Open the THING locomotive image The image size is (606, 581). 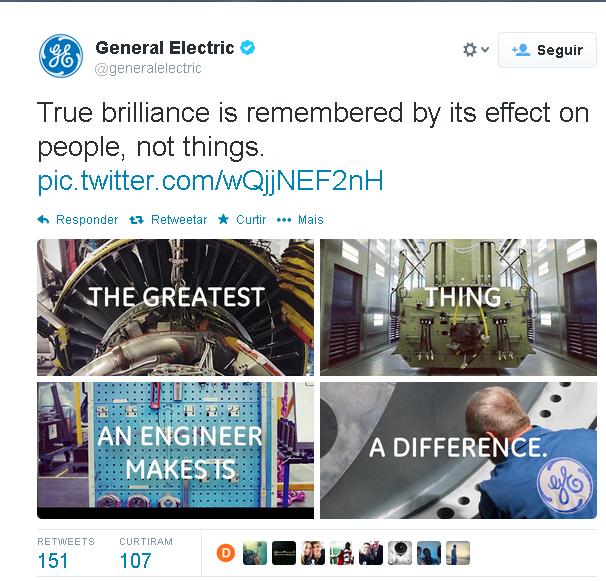point(458,307)
